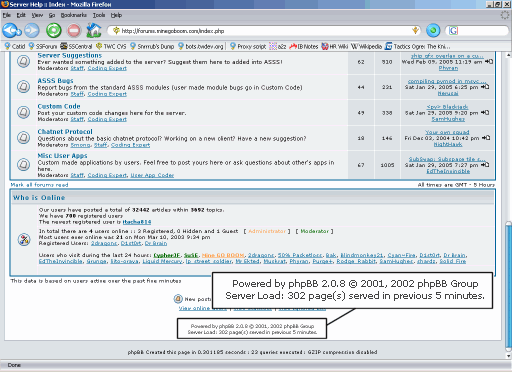The image size is (512, 372).
Task: Open the Smong moderator link
Action: tap(80, 145)
